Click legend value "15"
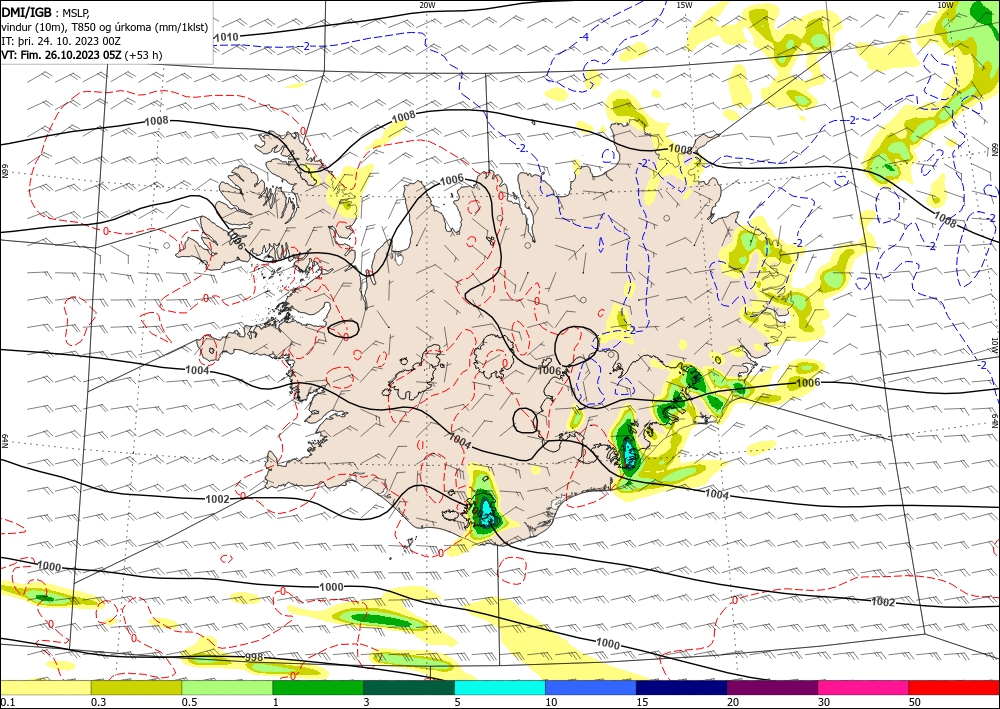Screen dimensions: 1000x709 [x=642, y=702]
